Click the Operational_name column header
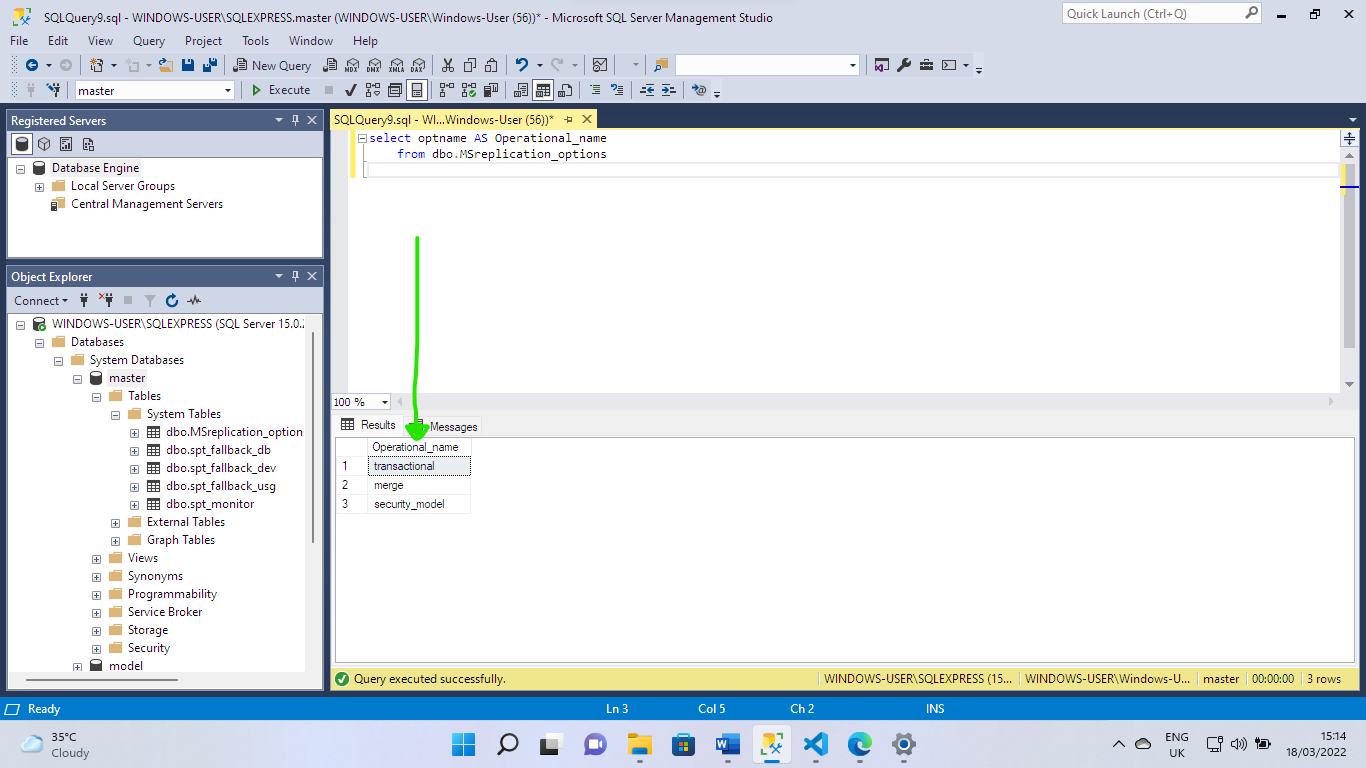The width and height of the screenshot is (1366, 768). point(419,447)
